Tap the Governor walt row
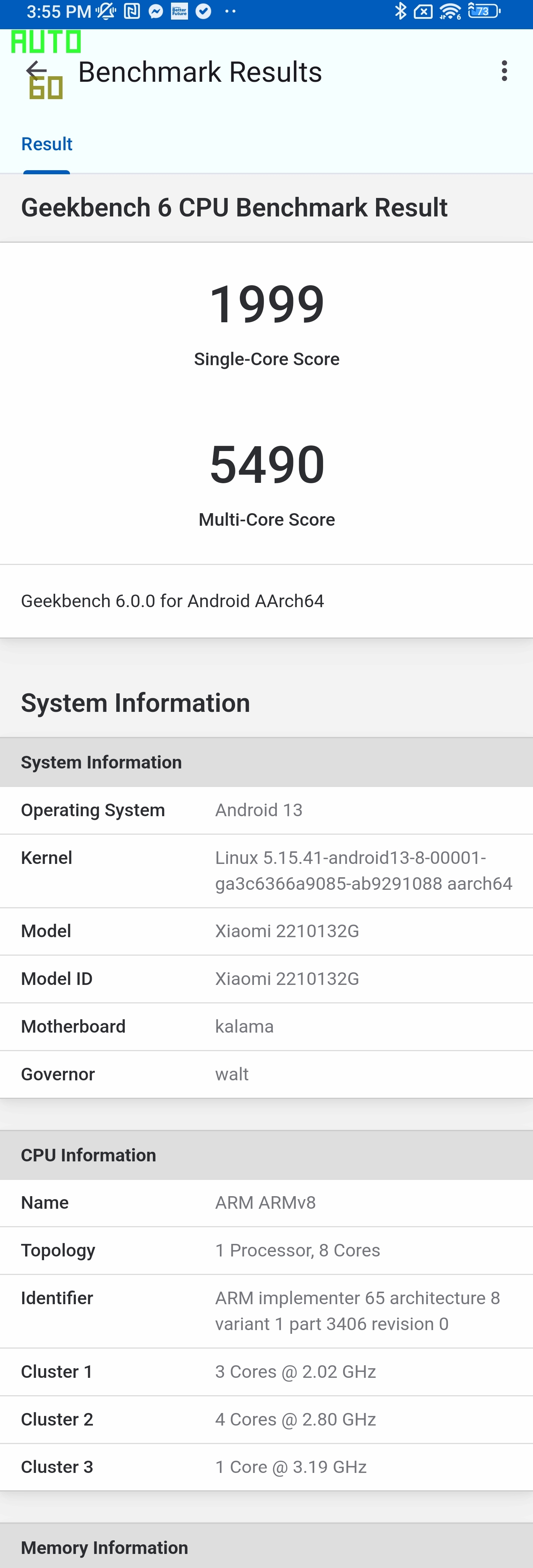 tap(266, 1074)
